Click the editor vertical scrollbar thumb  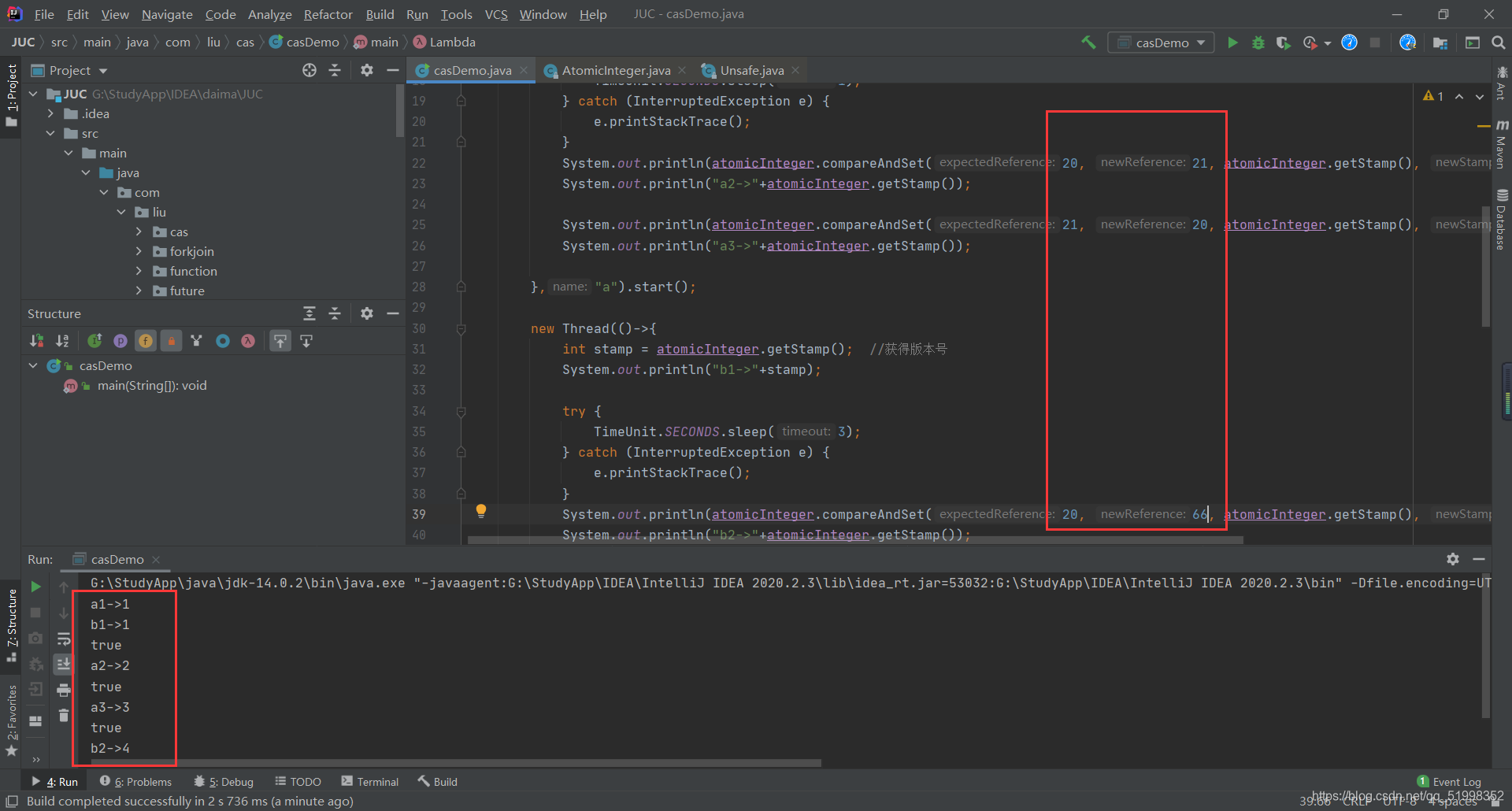click(x=1486, y=266)
